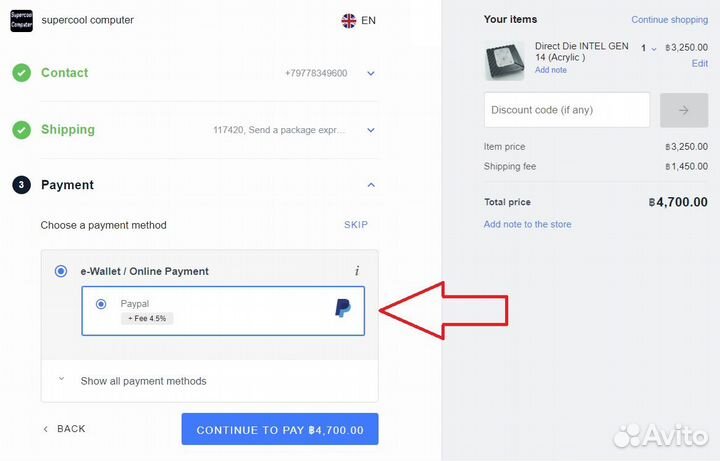The width and height of the screenshot is (720, 461).
Task: Click the green Shipping checkmark icon
Action: (21, 130)
